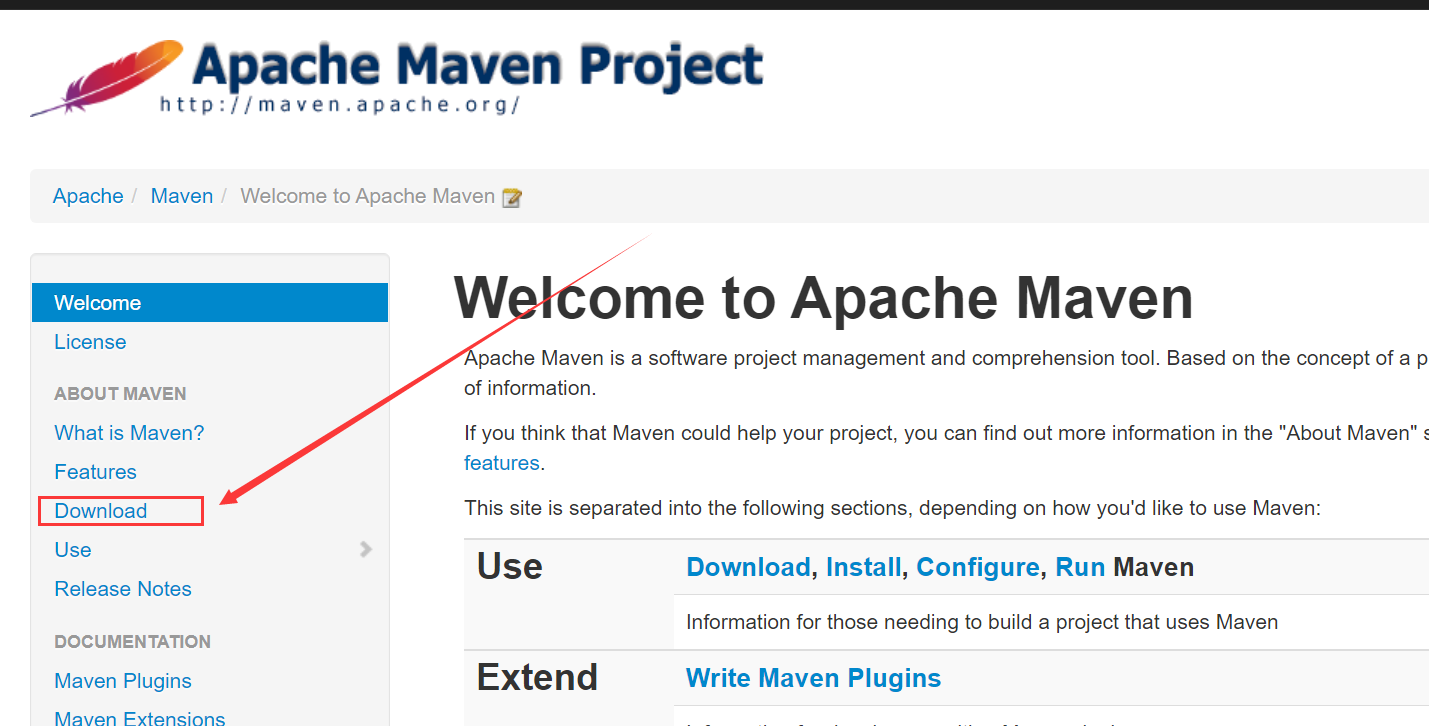Click Welcome to Apache Maven breadcrumb text
The image size is (1429, 726).
point(368,196)
